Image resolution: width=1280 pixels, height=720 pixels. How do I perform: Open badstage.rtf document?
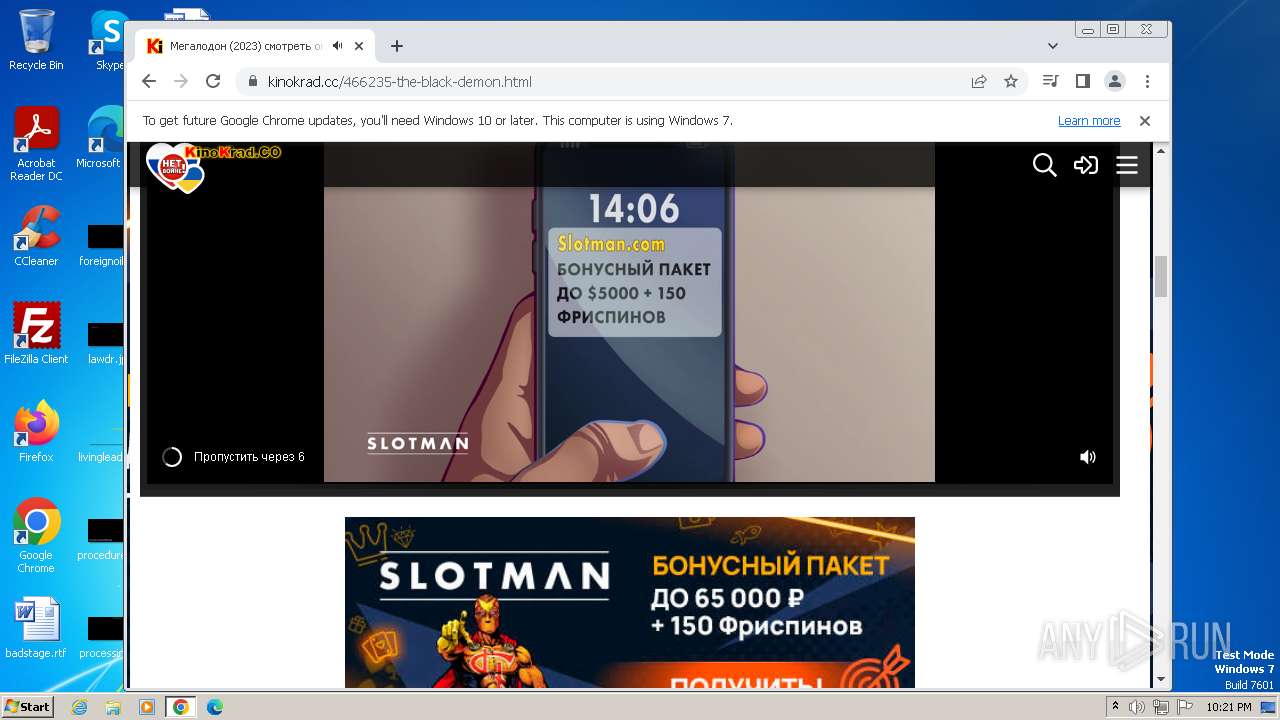36,628
